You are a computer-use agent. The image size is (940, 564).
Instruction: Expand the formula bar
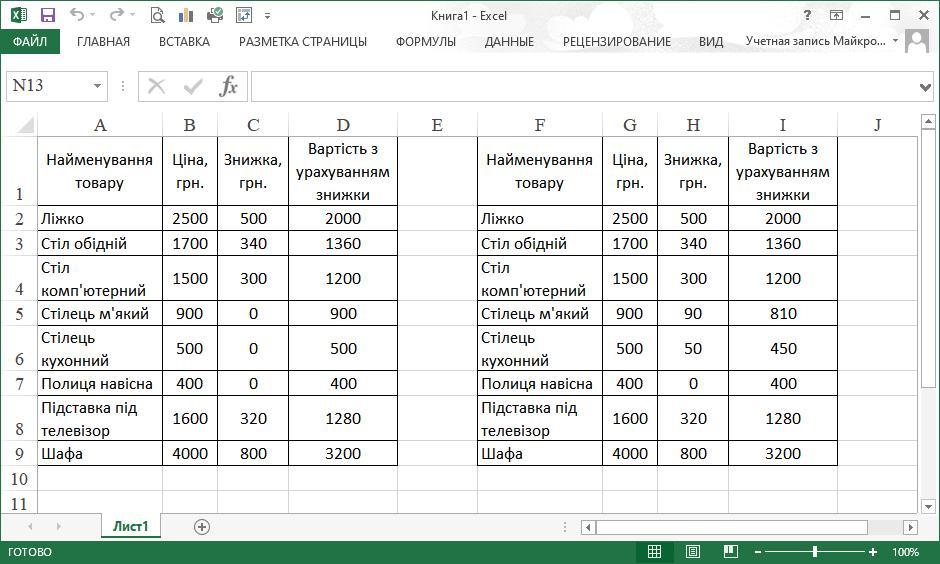(925, 88)
